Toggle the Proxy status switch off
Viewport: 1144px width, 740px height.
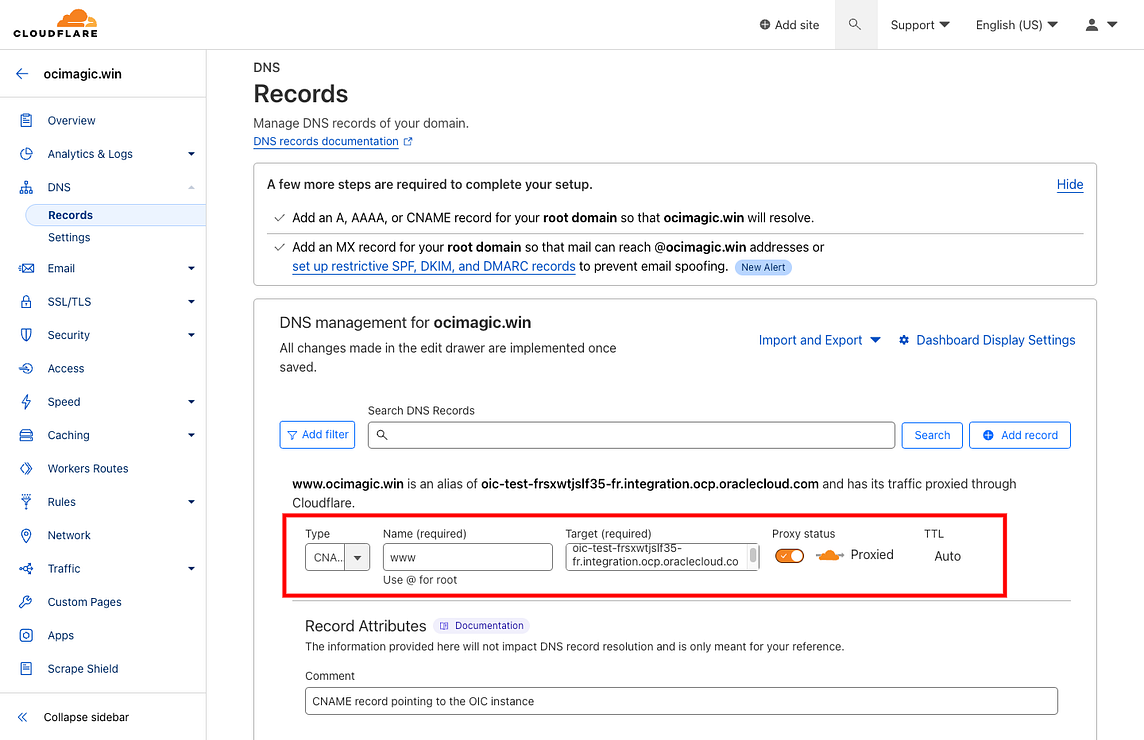(x=789, y=556)
